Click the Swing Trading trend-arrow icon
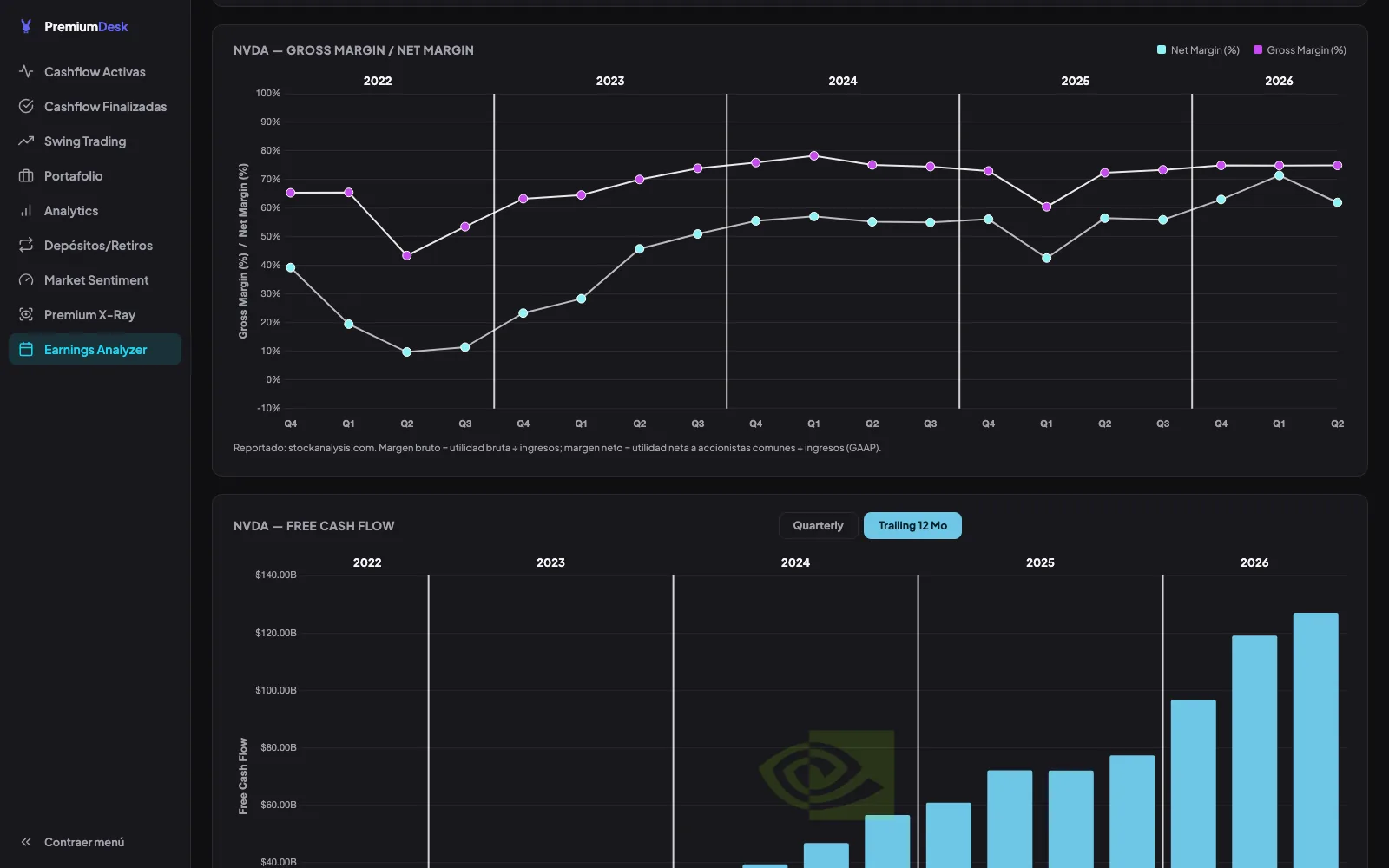Screen dimensions: 1389x868 (26, 141)
